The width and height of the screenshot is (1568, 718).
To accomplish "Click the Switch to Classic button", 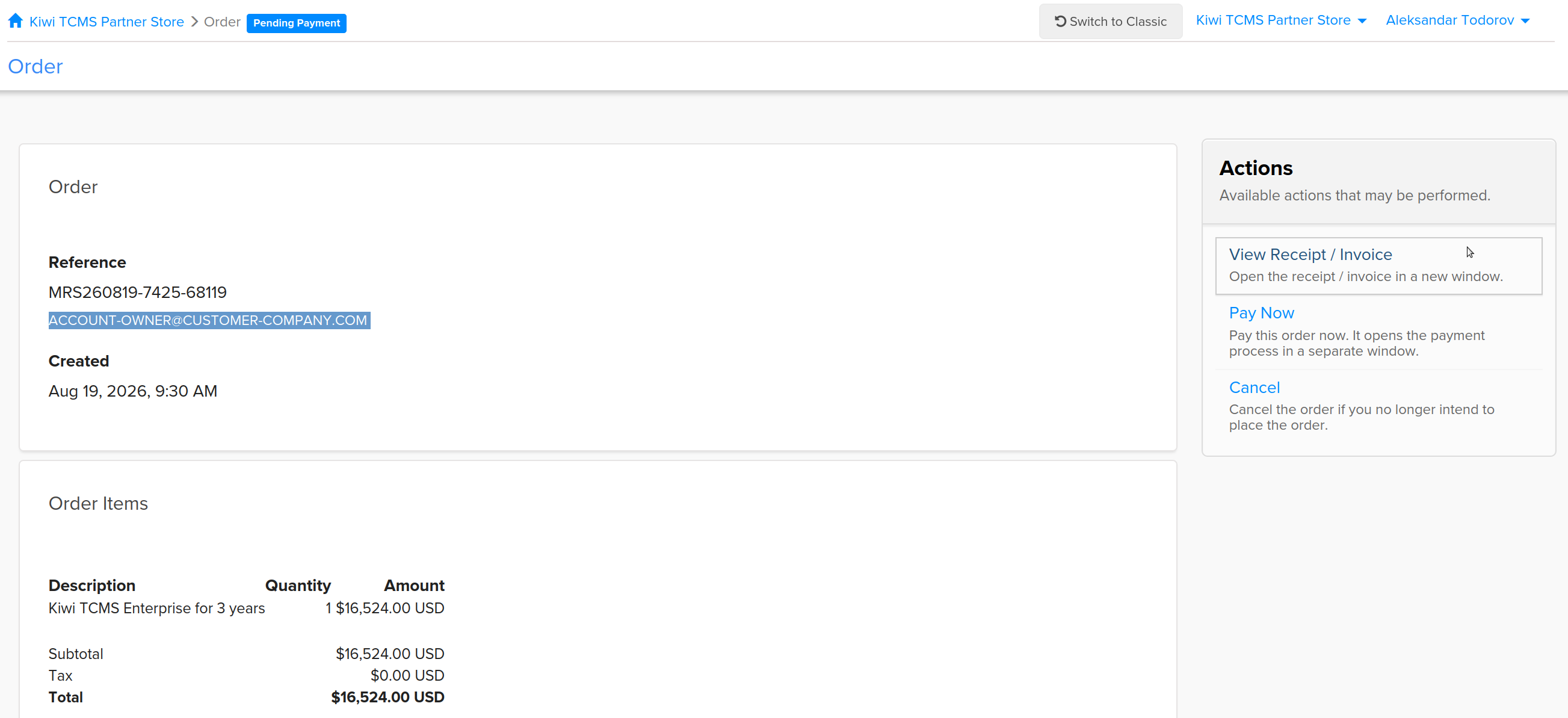I will (1110, 21).
